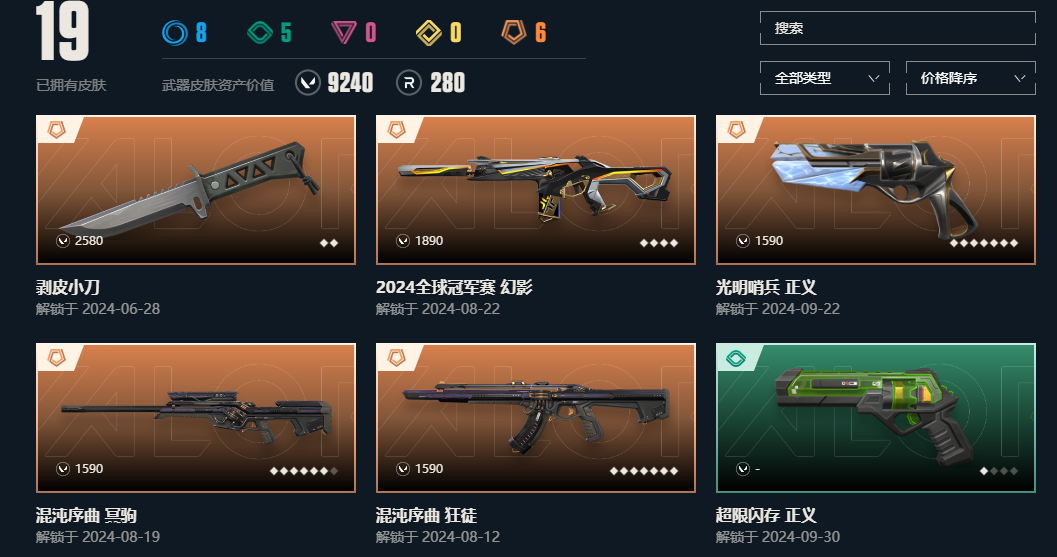Click the Radianite icon beside 280
The width and height of the screenshot is (1057, 557).
[409, 83]
